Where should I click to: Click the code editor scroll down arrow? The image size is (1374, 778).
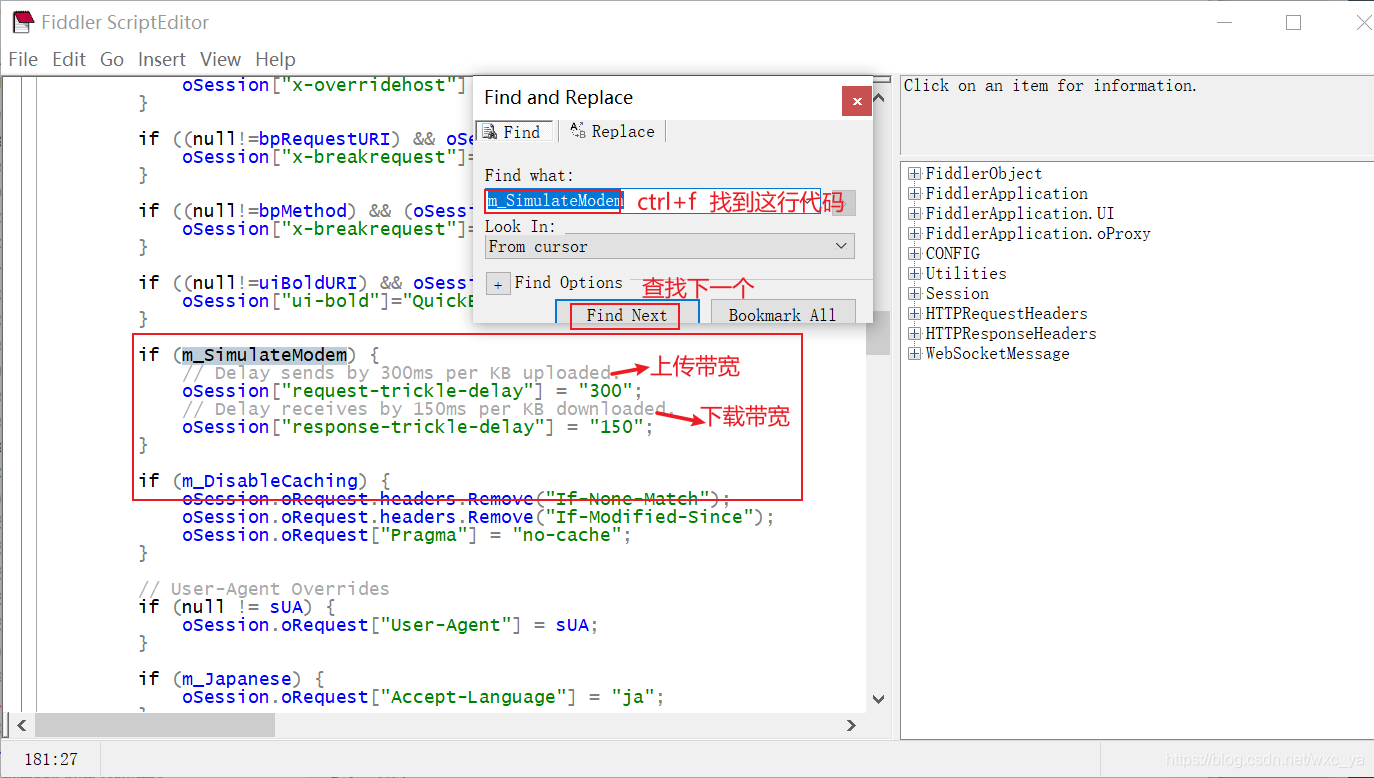click(878, 699)
